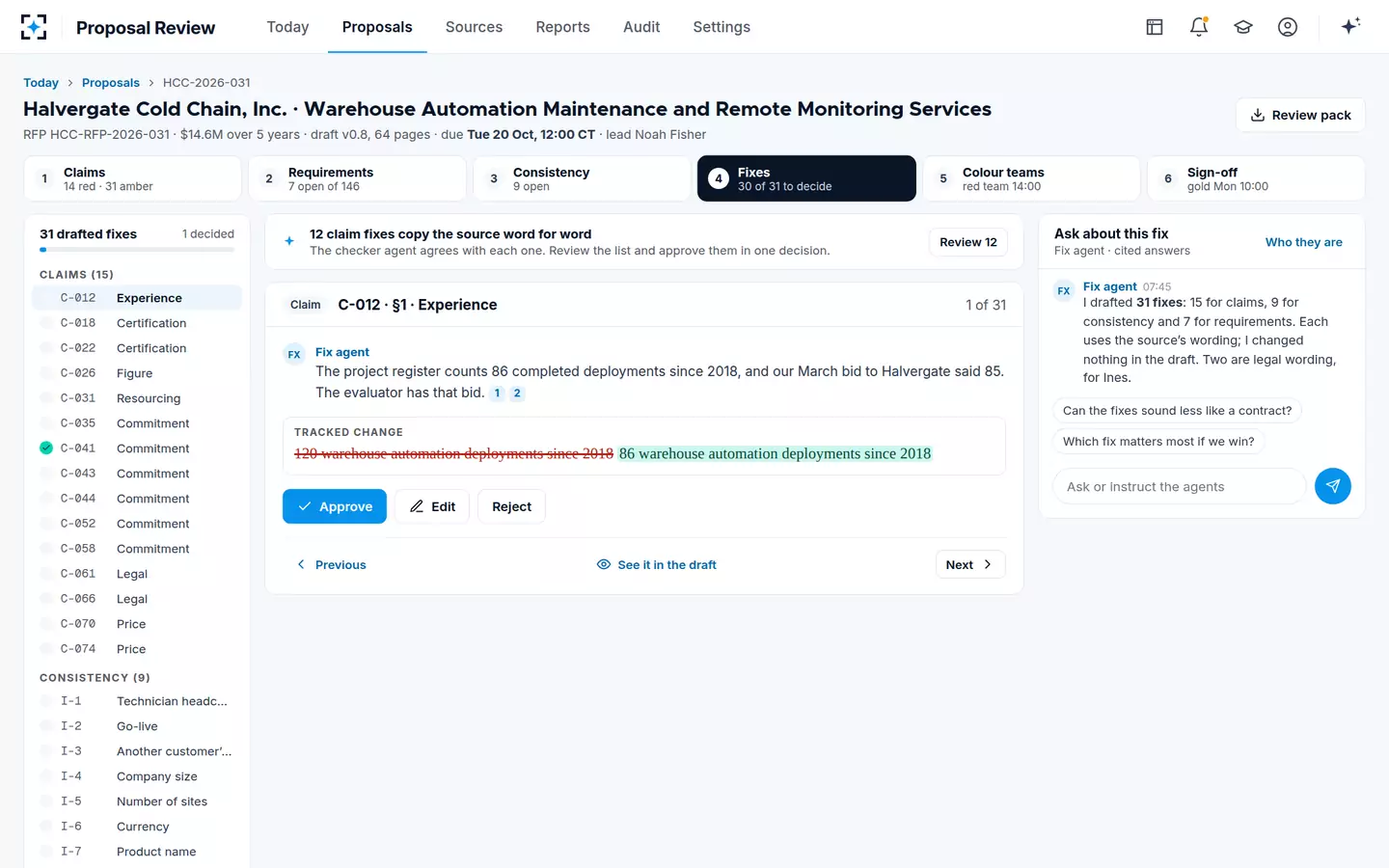Click the sparkle icon beside 12 claim fixes
The image size is (1389, 868).
[x=289, y=241]
